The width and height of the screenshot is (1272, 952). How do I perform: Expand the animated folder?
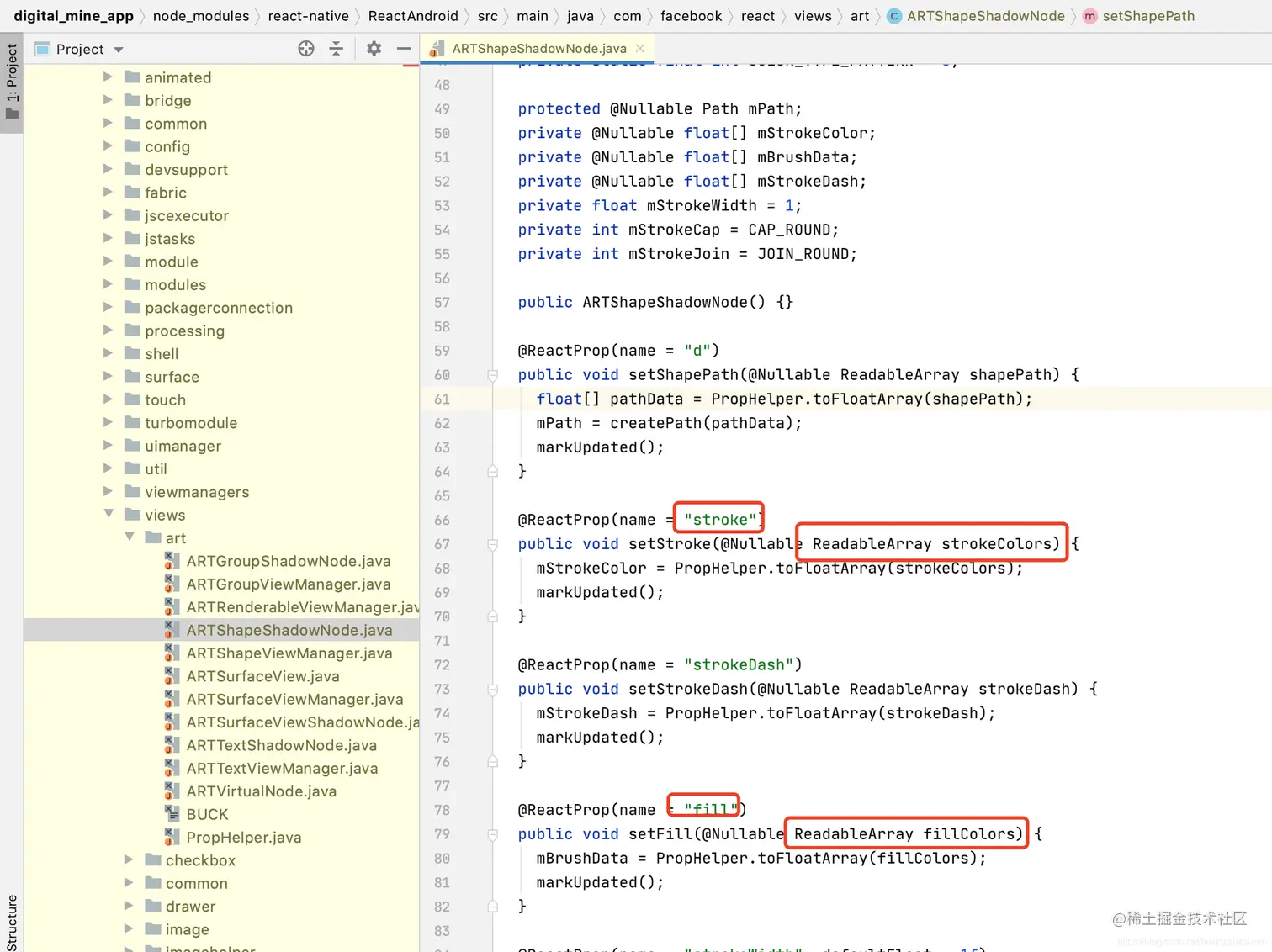tap(108, 77)
